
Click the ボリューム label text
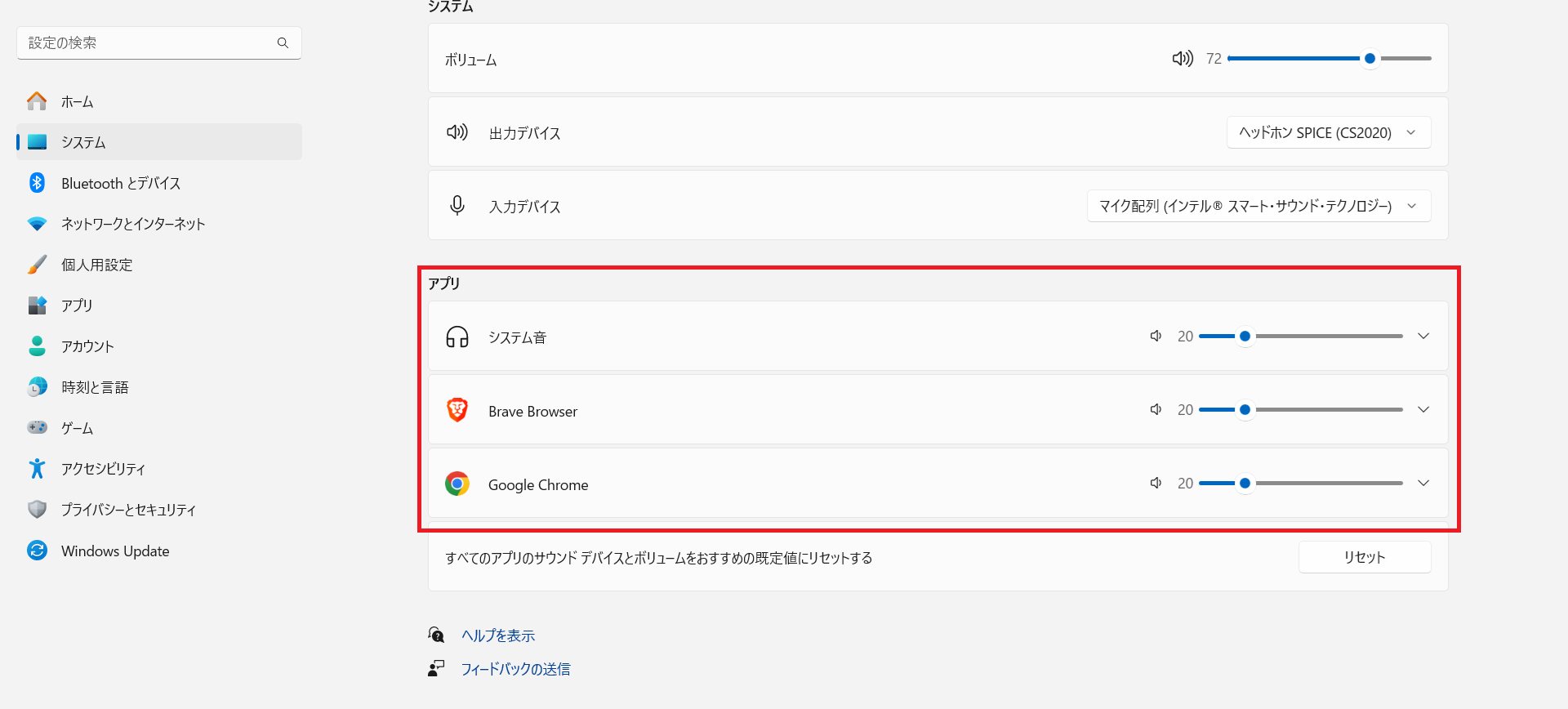coord(471,60)
